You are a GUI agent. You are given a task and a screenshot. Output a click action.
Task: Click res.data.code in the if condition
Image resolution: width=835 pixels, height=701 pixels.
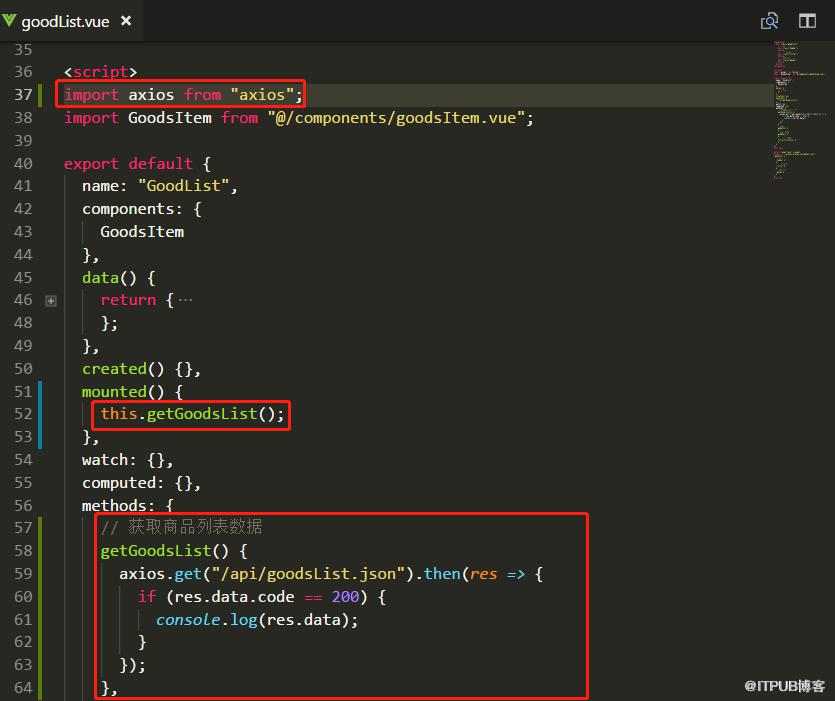click(x=234, y=597)
